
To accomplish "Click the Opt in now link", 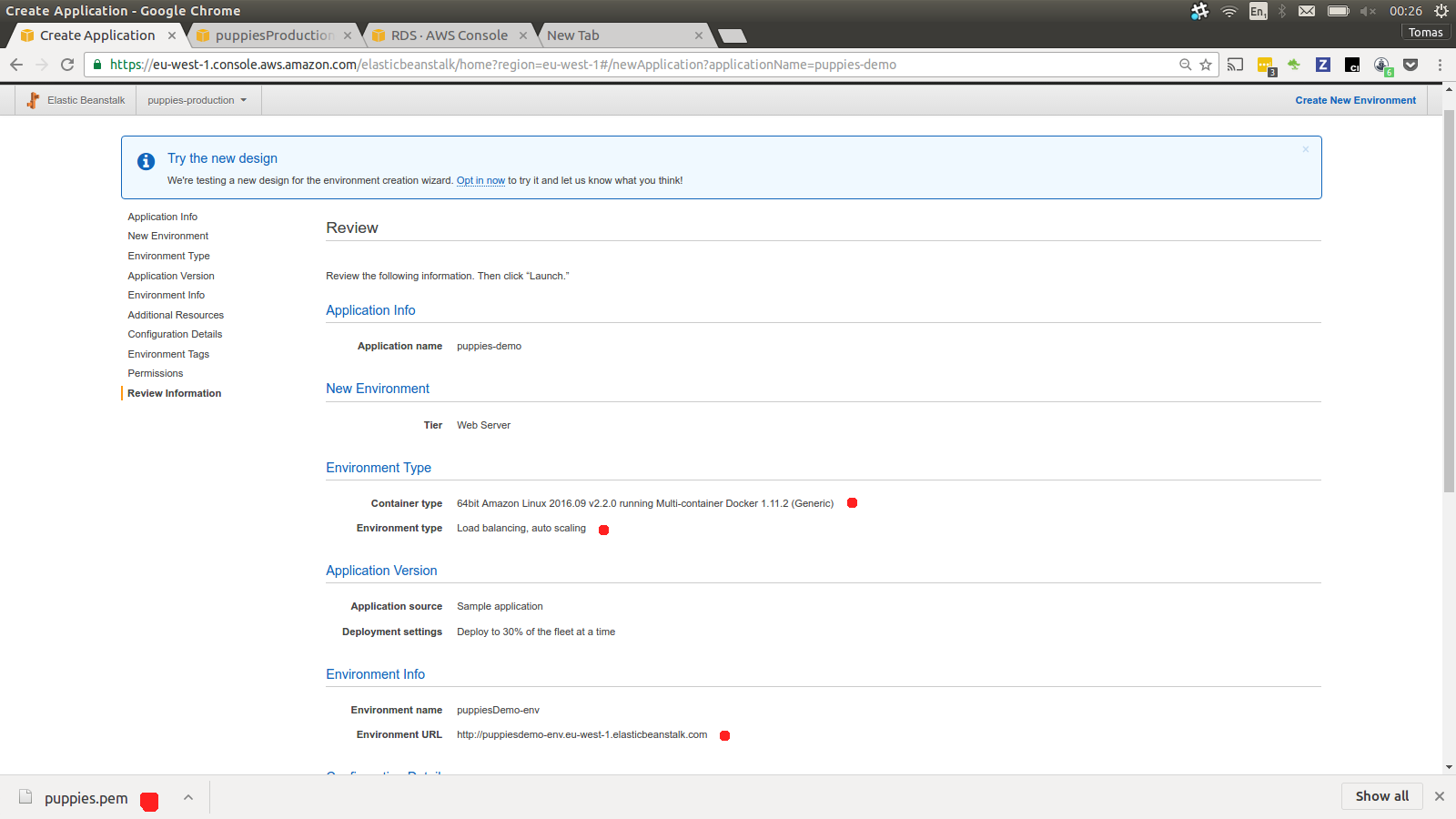I will 480,180.
